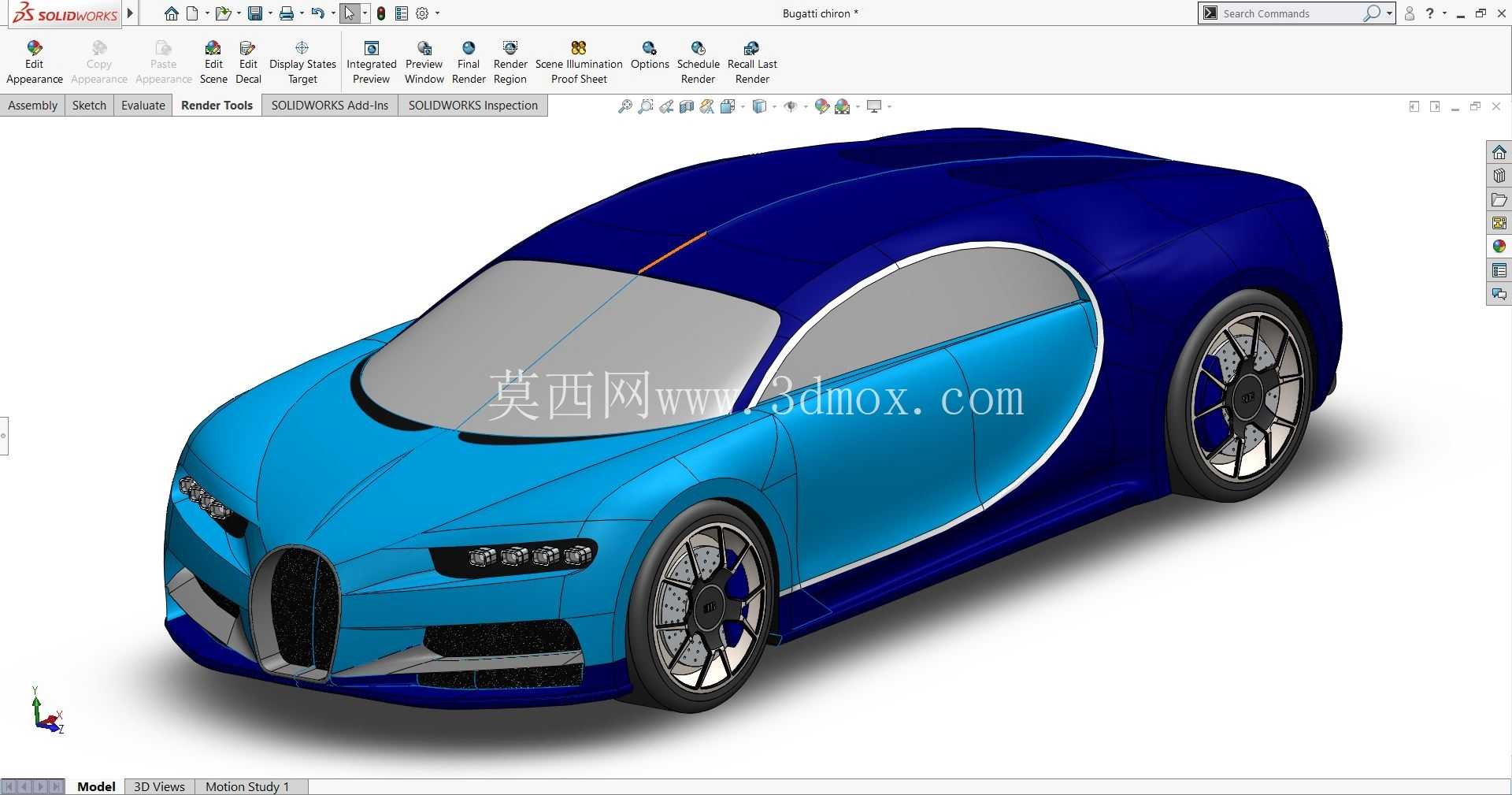Viewport: 1512px width, 795px height.
Task: Open the Options gear icon
Action: pyautogui.click(x=422, y=13)
